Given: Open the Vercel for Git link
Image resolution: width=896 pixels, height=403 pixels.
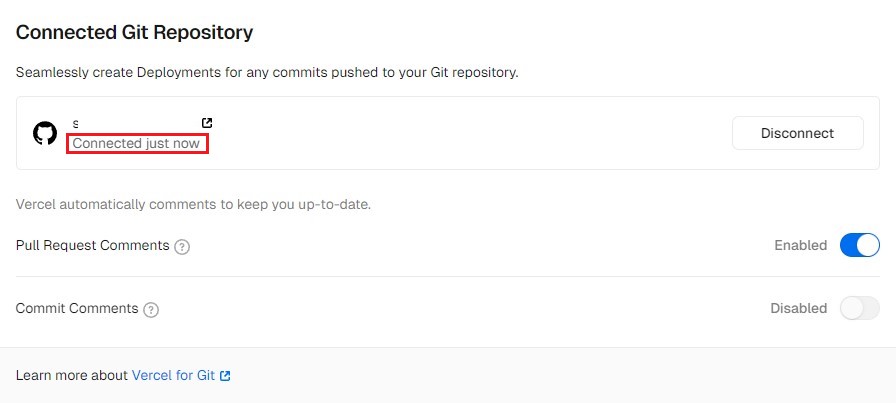Looking at the screenshot, I should [173, 376].
